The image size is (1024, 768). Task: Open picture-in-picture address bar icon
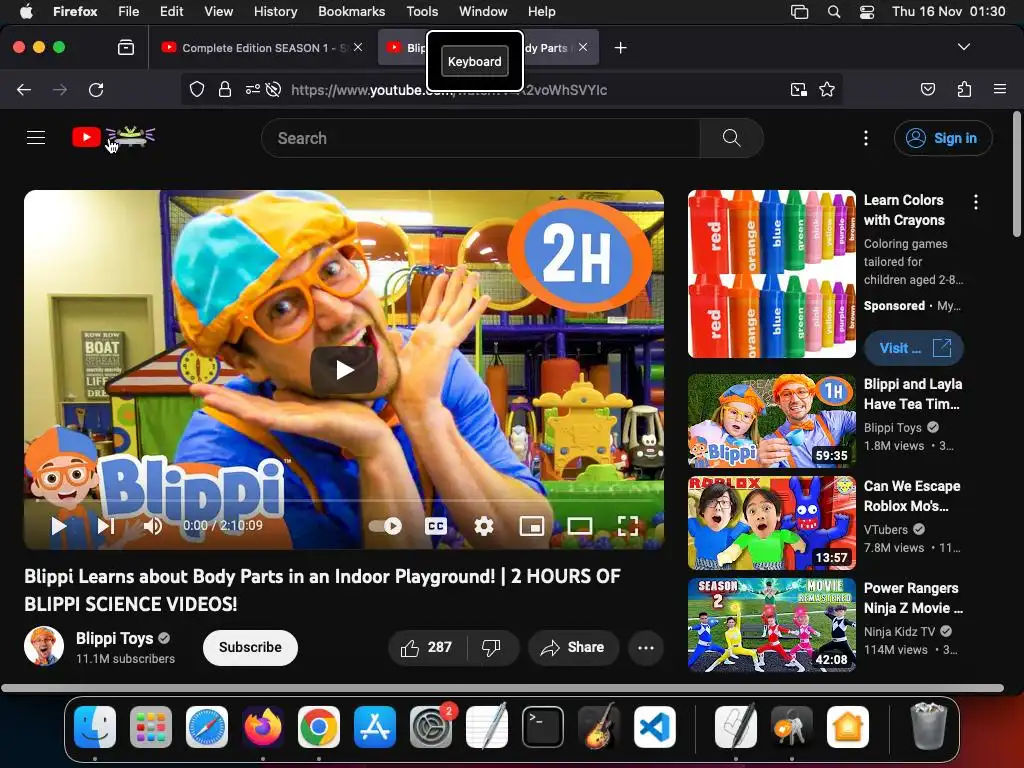pos(798,89)
